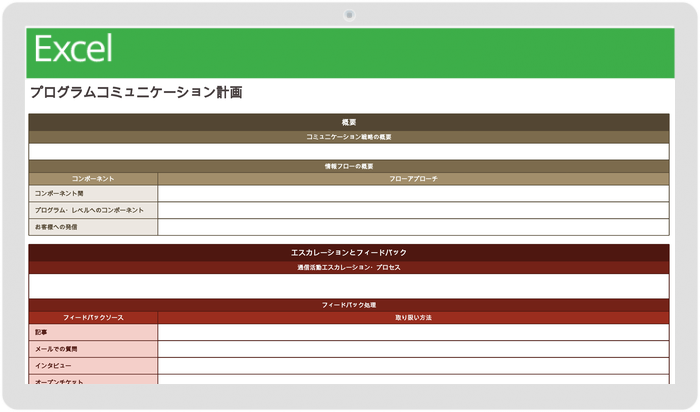This screenshot has height=412, width=700.
Task: Select the コミュニケーション戦略の概要 subheader
Action: (349, 137)
